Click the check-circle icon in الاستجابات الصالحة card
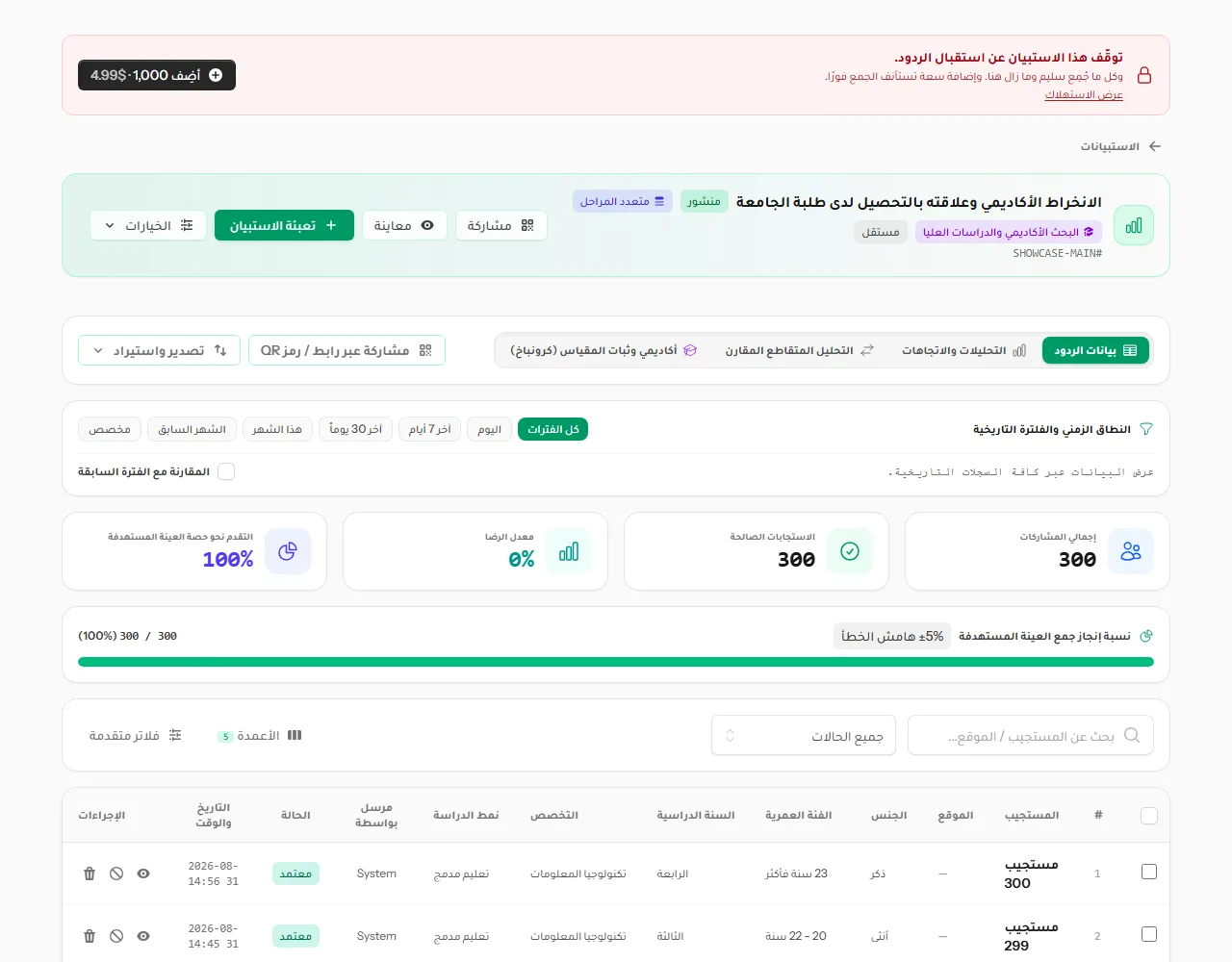Viewport: 1232px width, 962px height. coord(850,551)
